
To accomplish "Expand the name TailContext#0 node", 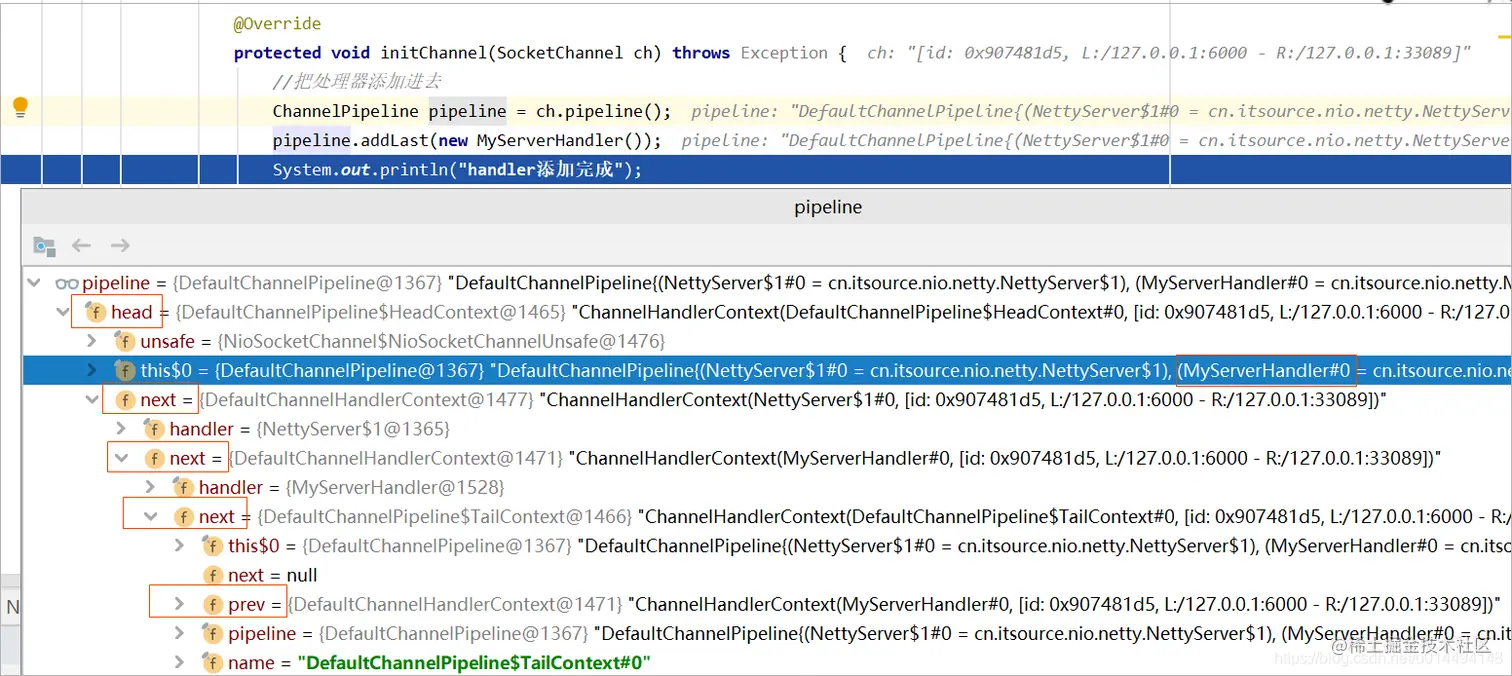I will (180, 662).
